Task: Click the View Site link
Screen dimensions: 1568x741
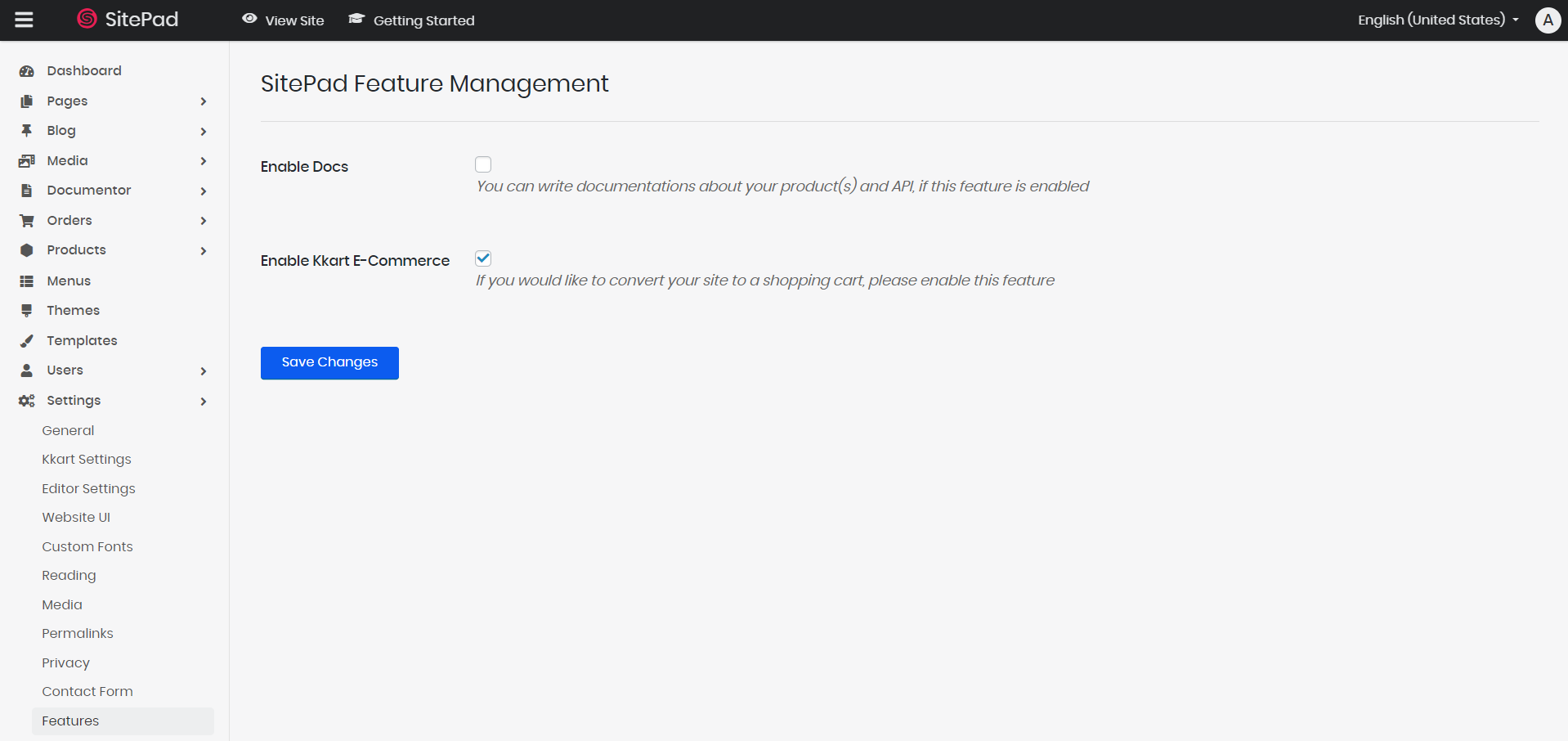Action: pyautogui.click(x=294, y=20)
